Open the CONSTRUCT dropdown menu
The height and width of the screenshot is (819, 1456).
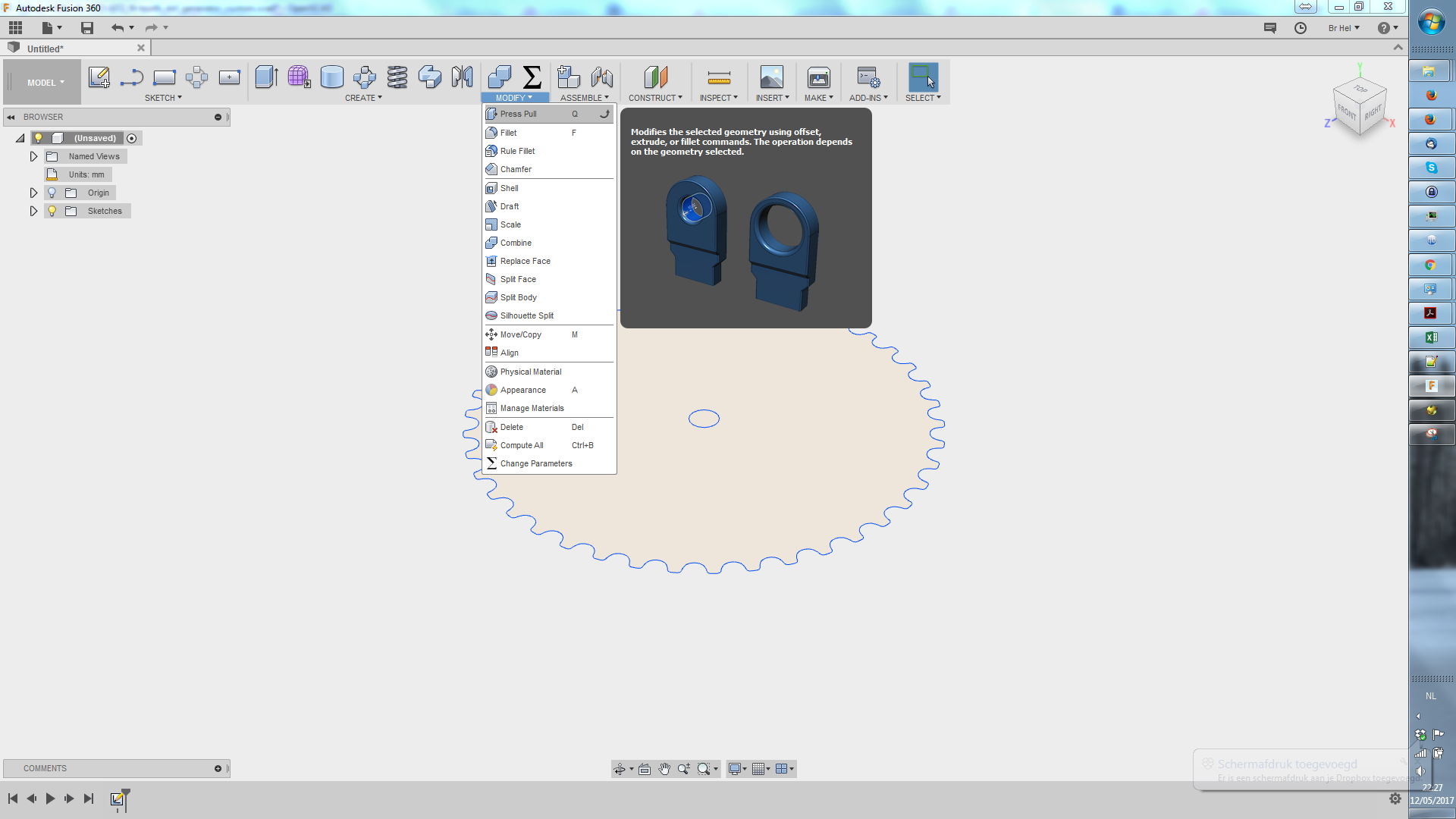click(655, 98)
